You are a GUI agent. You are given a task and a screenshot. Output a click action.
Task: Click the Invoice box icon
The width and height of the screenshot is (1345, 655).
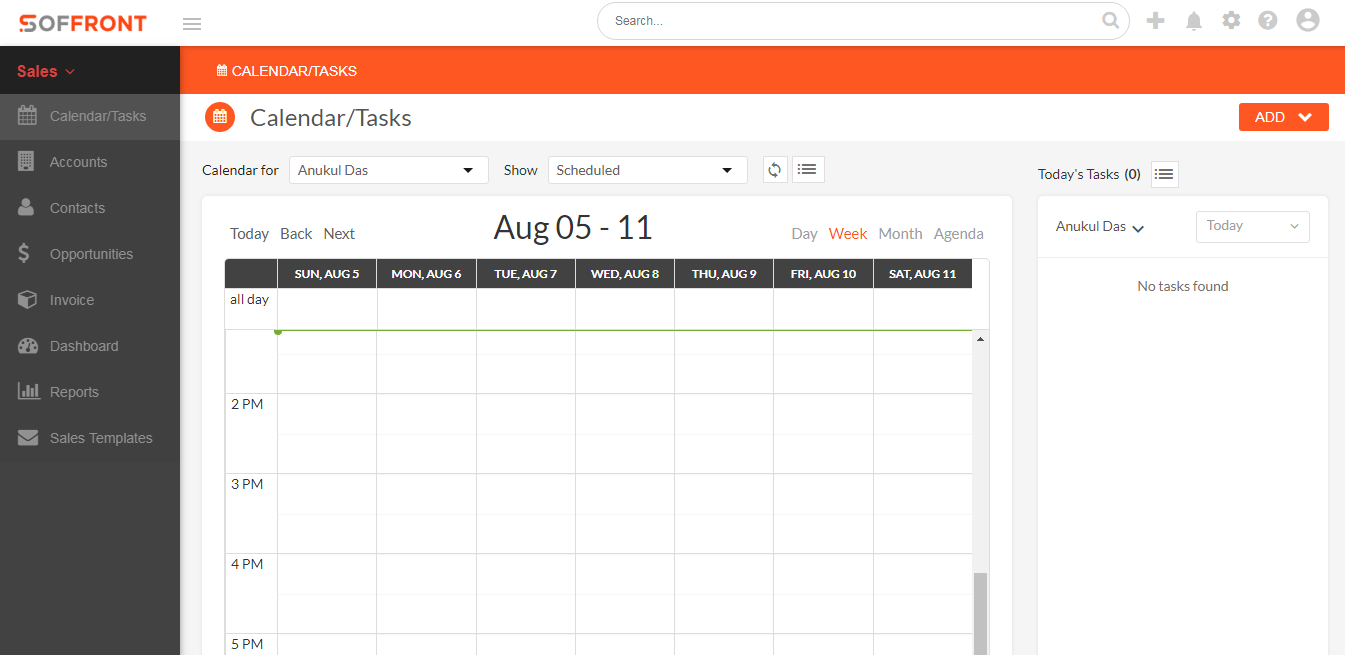click(x=28, y=300)
